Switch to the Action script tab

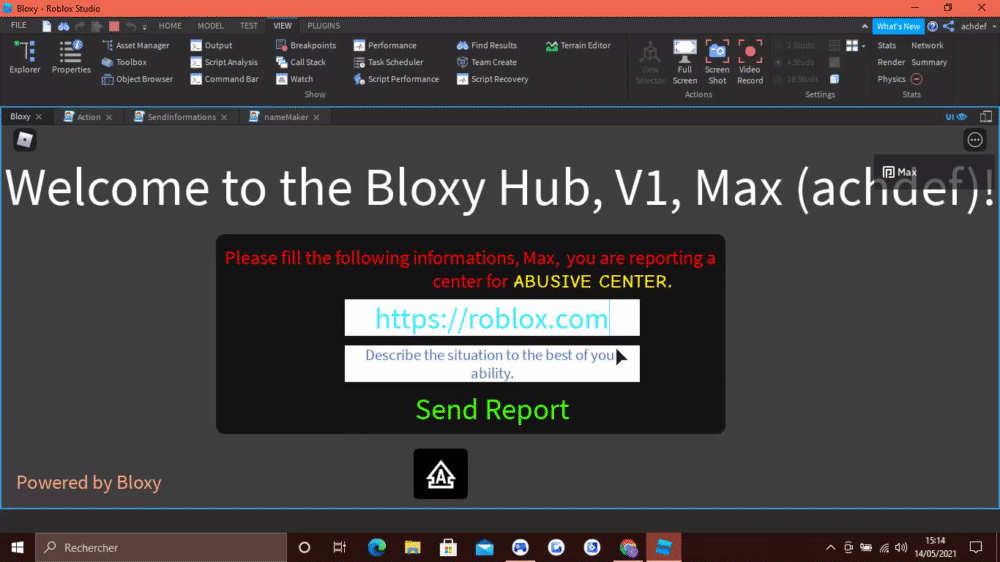pyautogui.click(x=89, y=117)
